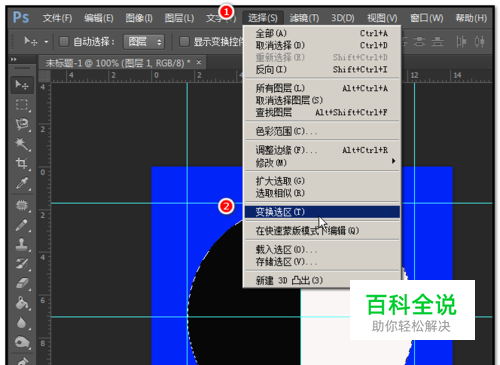Open the 文件(F) menu

[x=57, y=18]
